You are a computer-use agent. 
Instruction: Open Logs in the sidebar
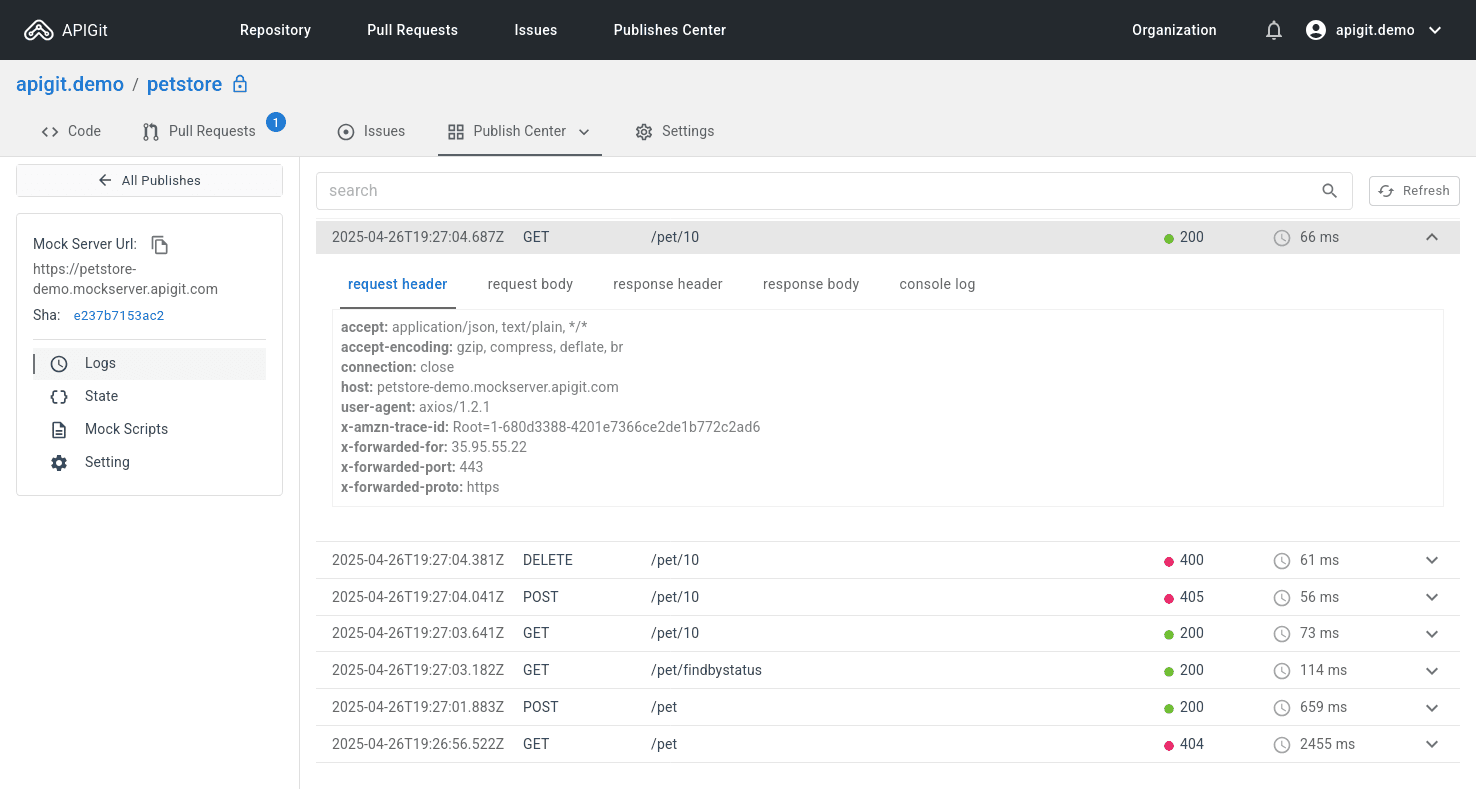pos(150,363)
